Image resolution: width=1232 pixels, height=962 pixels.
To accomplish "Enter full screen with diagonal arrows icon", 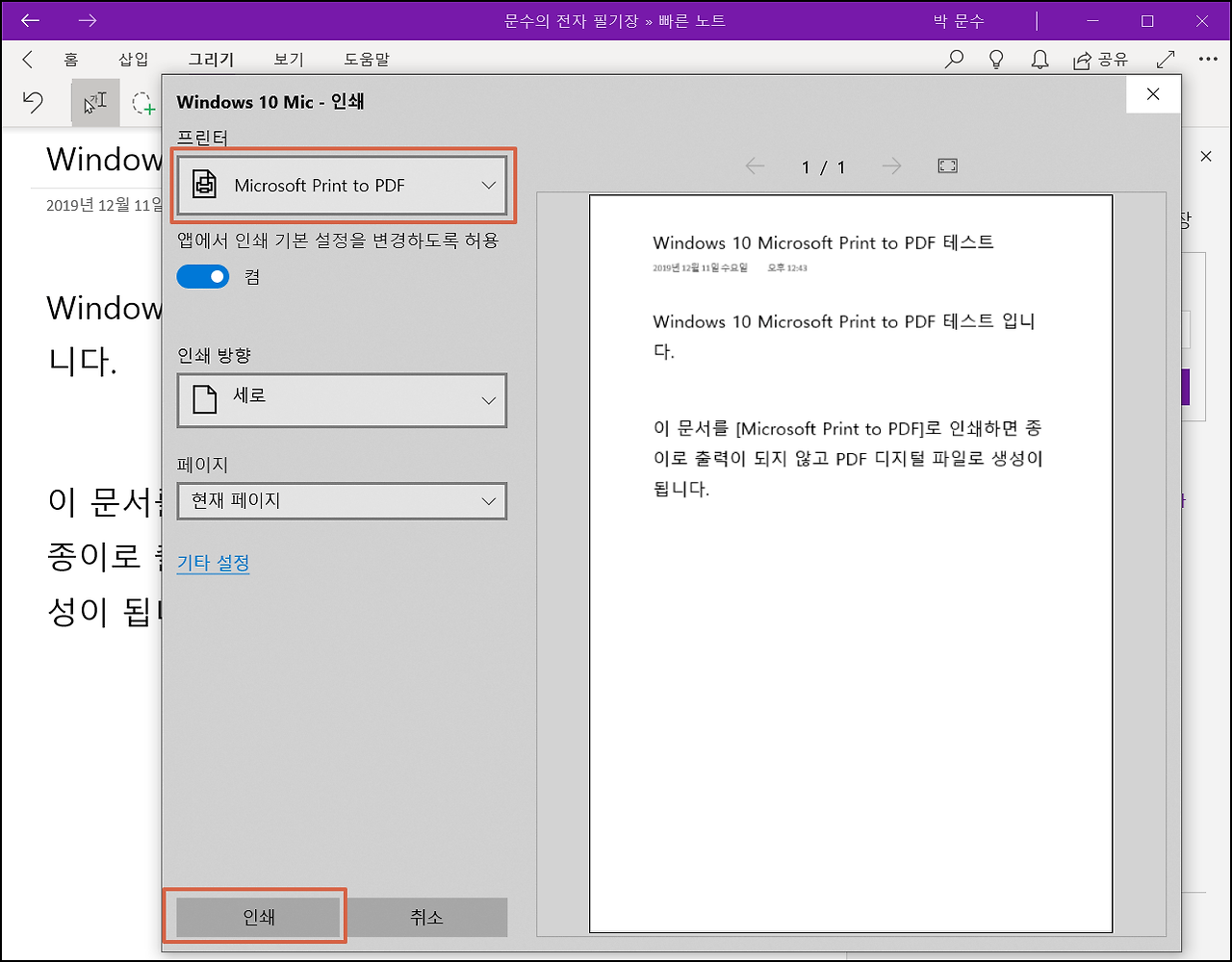I will [1165, 59].
